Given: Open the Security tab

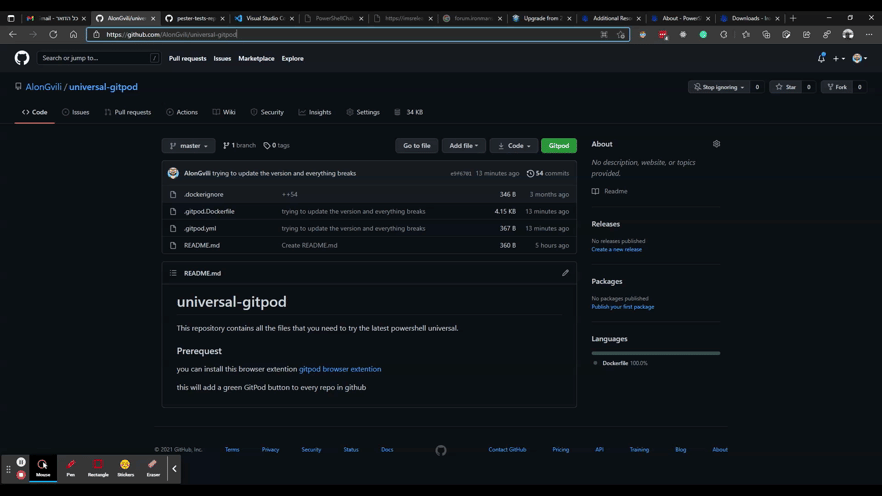Looking at the screenshot, I should point(267,112).
